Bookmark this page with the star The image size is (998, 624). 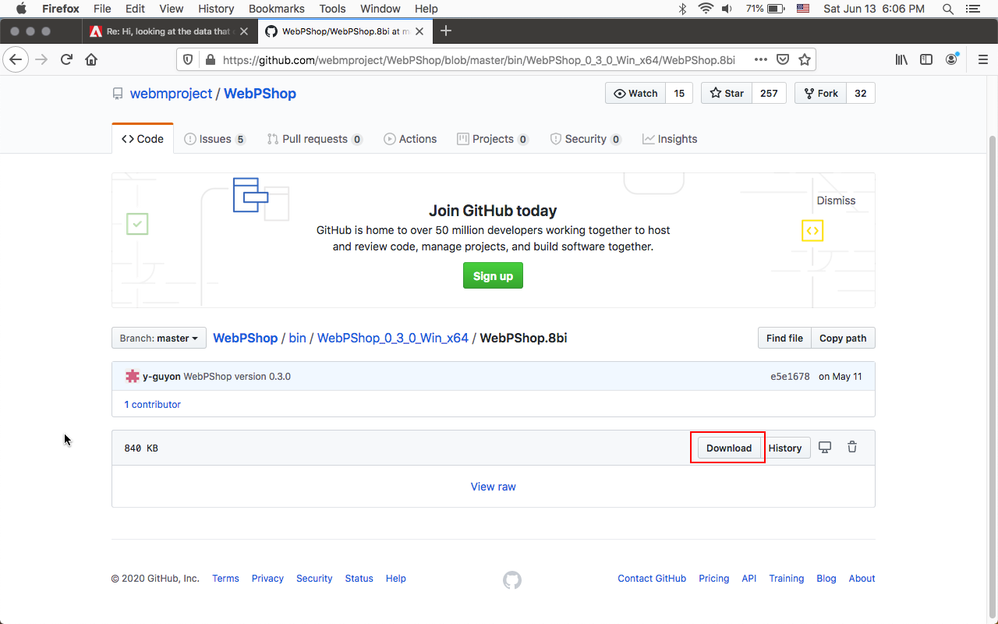coord(805,59)
